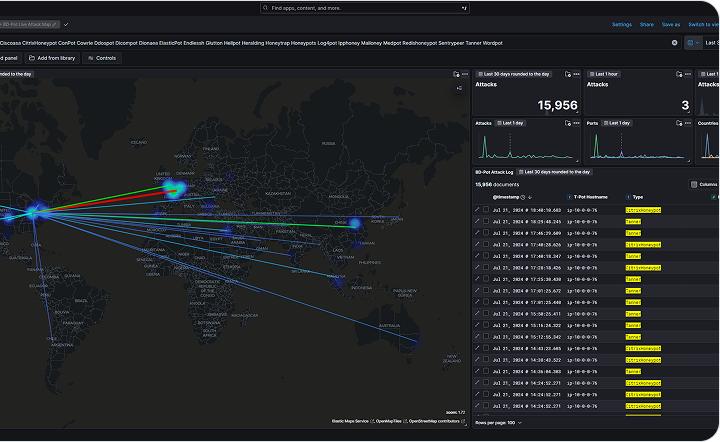Expand document details for the 18:25:48.245 row
Screen dimensions: 720x442
477,221
